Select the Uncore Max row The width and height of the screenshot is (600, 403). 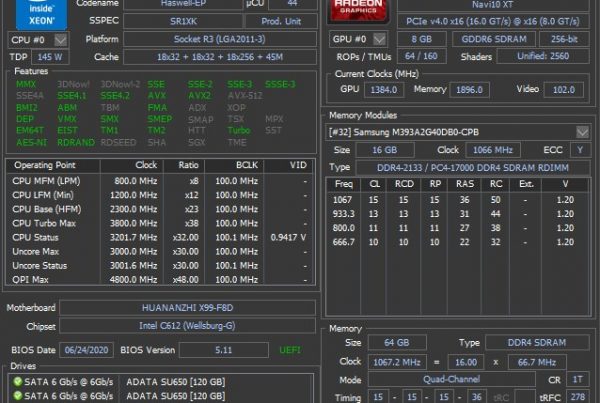coord(160,251)
